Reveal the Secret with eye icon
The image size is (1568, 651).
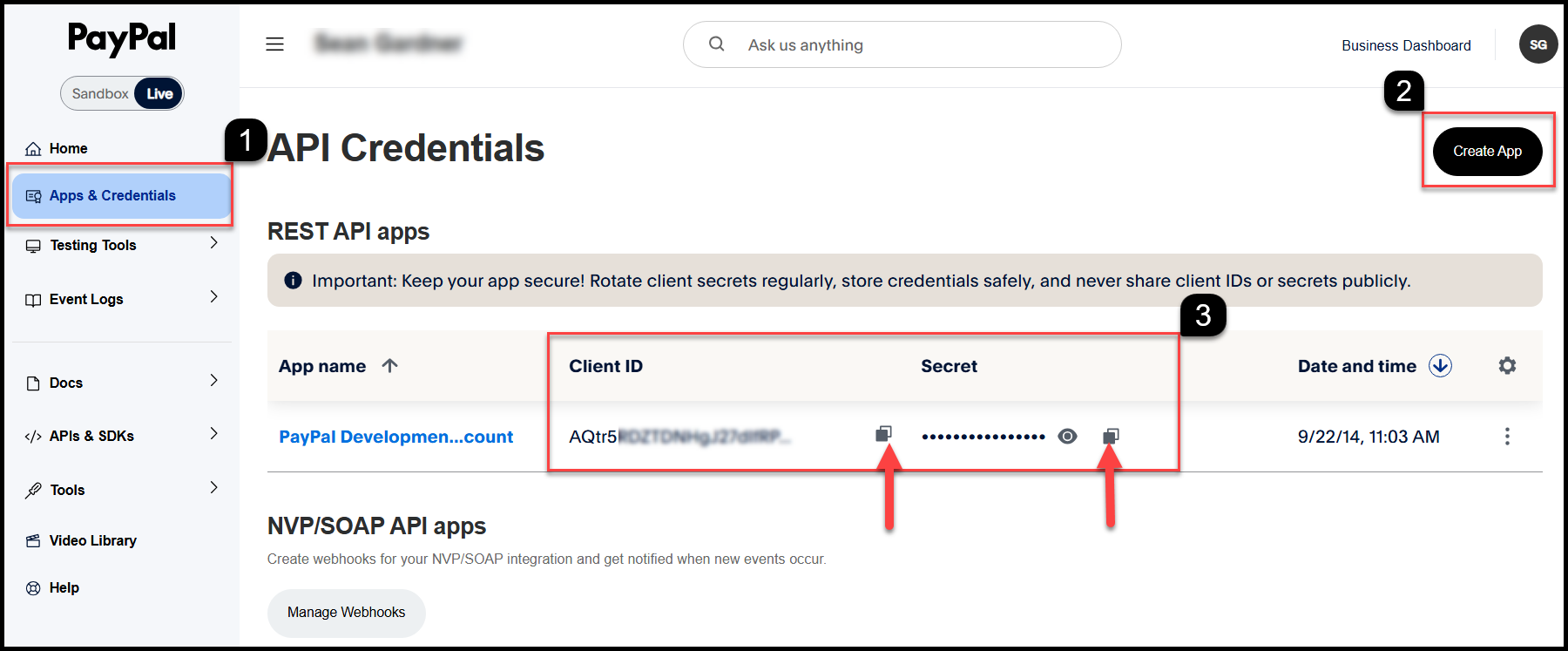click(1067, 437)
